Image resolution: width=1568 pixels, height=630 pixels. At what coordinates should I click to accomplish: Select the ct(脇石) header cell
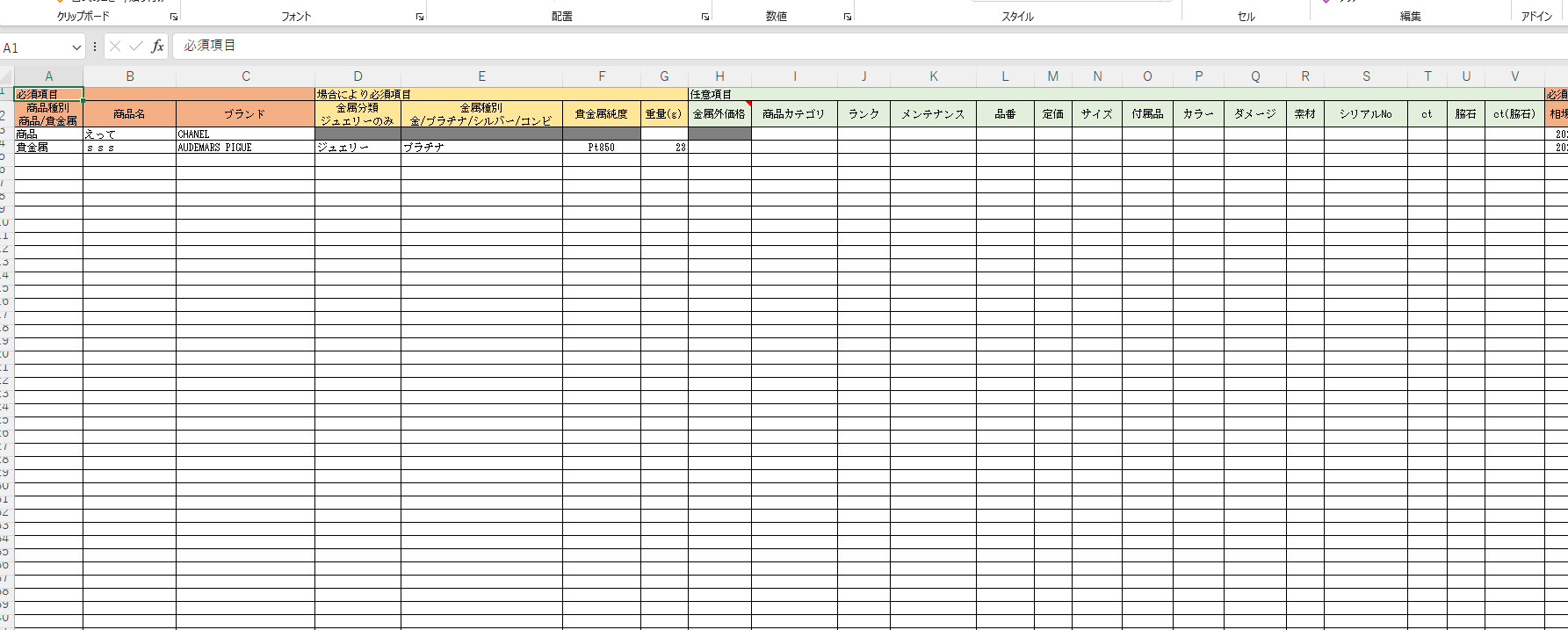1514,114
